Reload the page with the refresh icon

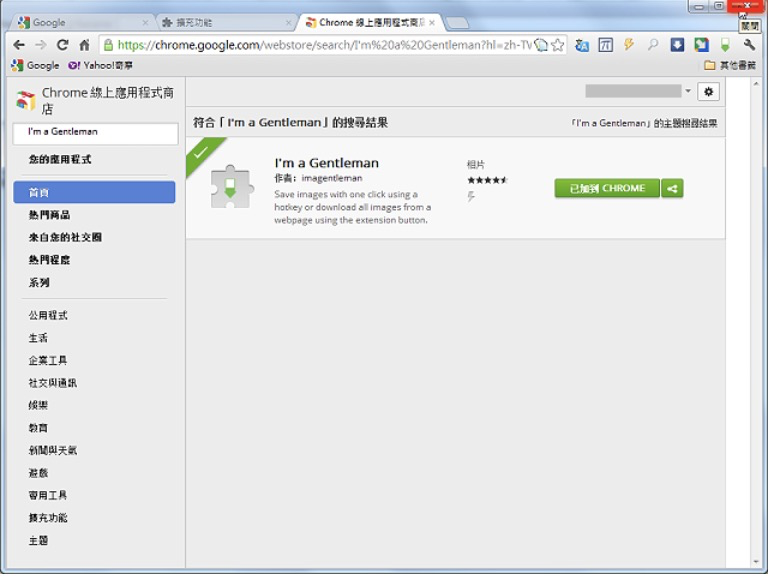62,45
